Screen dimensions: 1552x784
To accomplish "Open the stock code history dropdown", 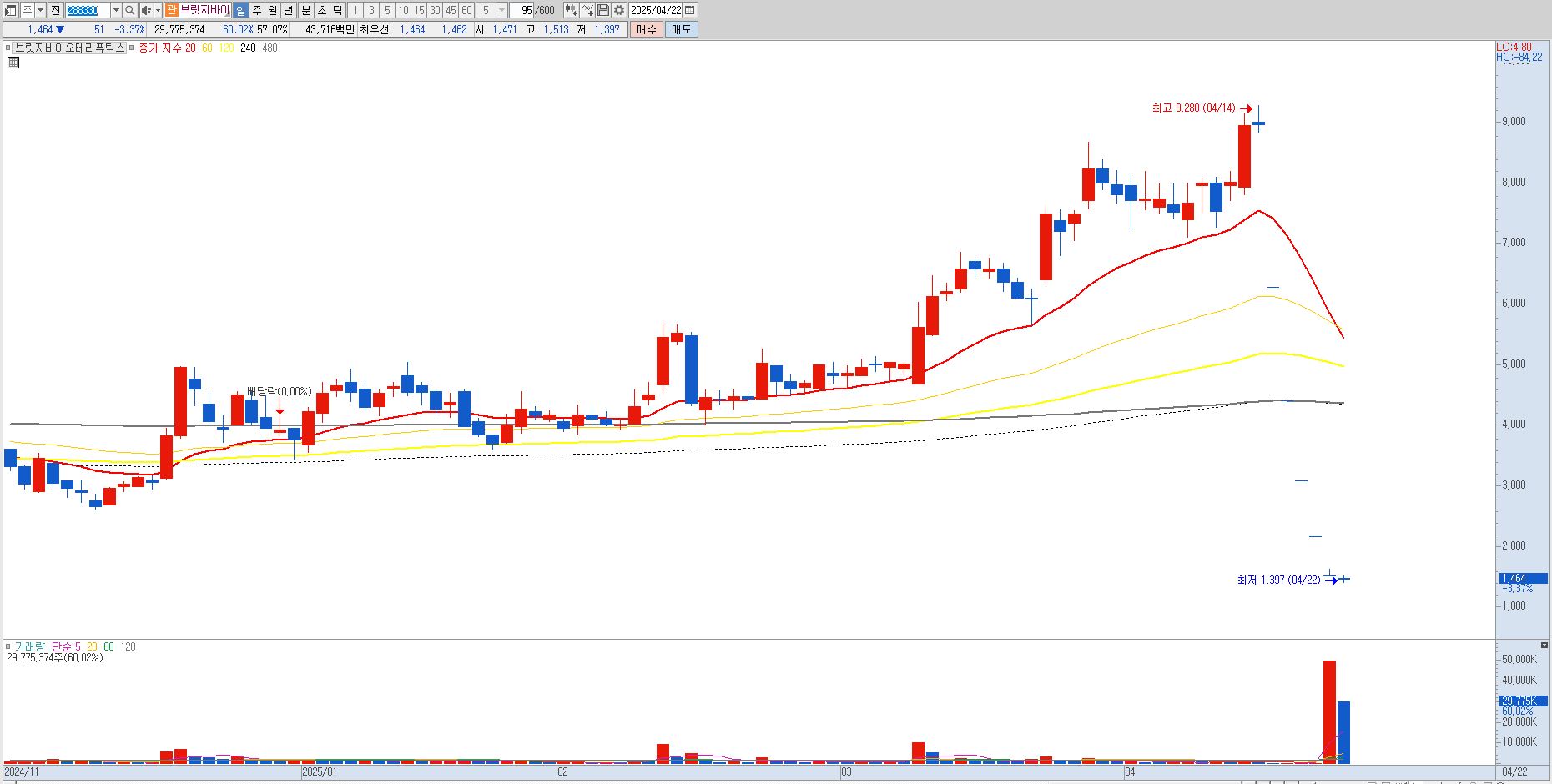I will (116, 10).
